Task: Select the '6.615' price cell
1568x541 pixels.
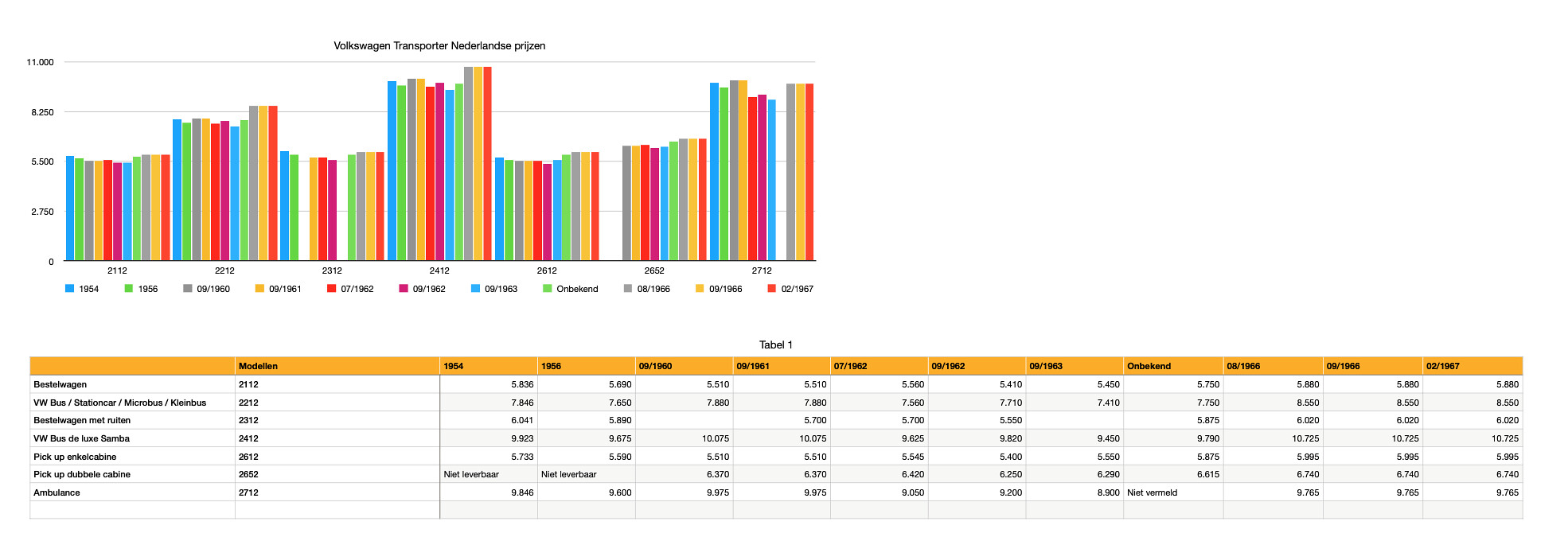Action: click(x=1173, y=474)
